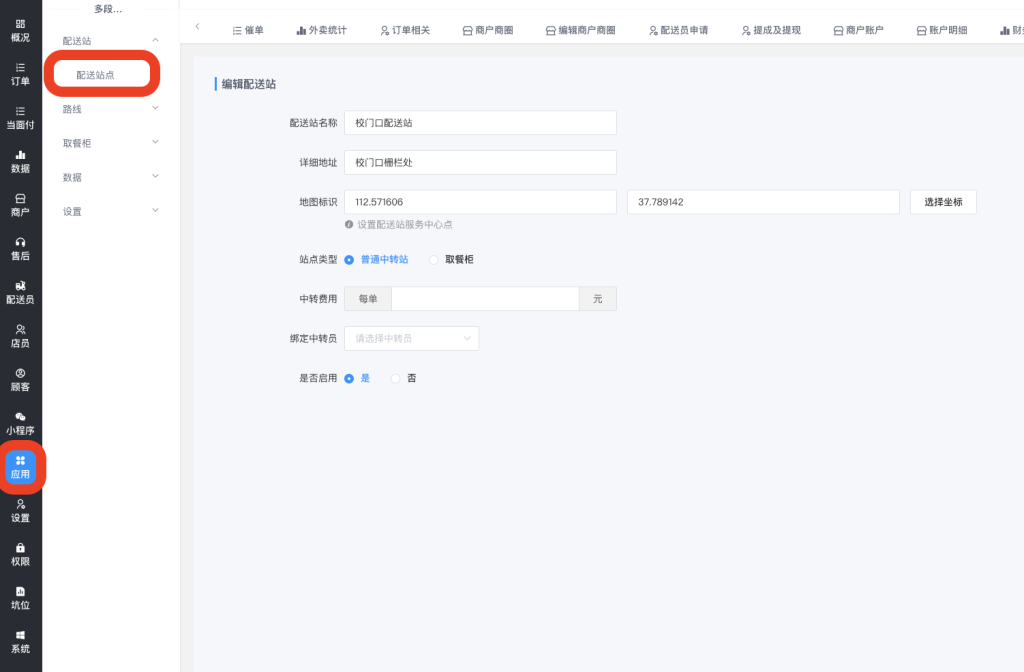
Task: Select the 商户 merchant sidebar icon
Action: pos(20,205)
